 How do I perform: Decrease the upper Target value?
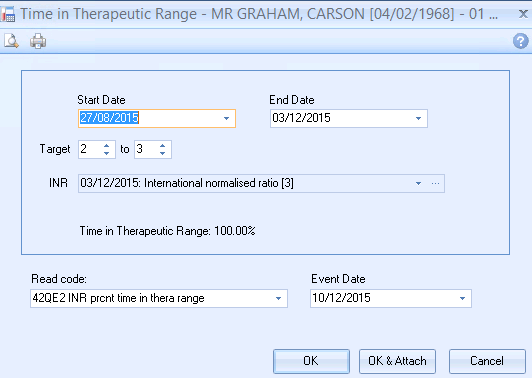(163, 153)
